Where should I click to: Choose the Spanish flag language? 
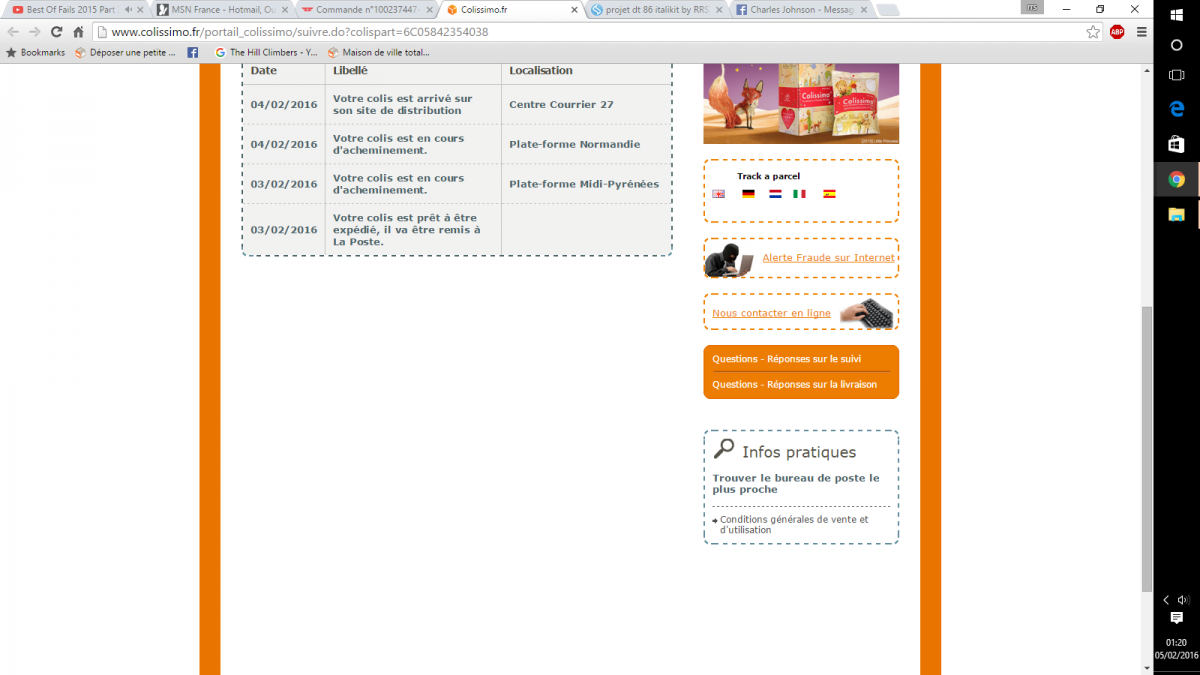point(829,194)
